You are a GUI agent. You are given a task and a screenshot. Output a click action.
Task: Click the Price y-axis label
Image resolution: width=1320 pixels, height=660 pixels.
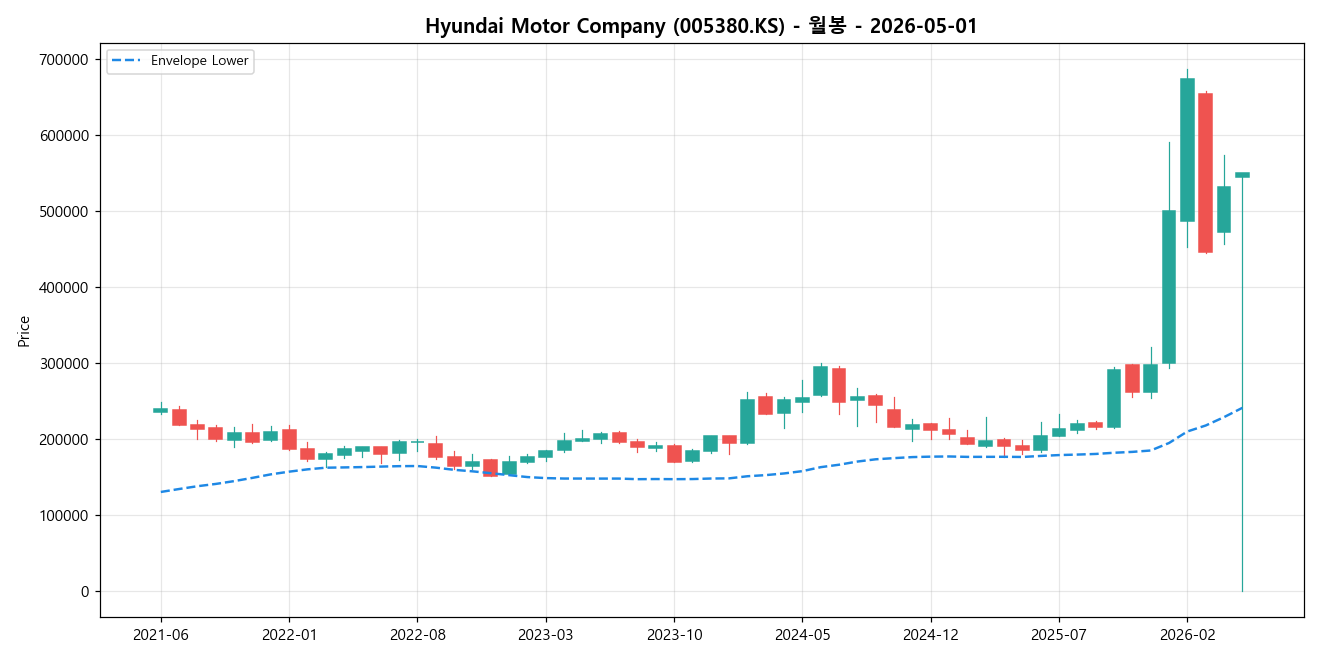24,331
